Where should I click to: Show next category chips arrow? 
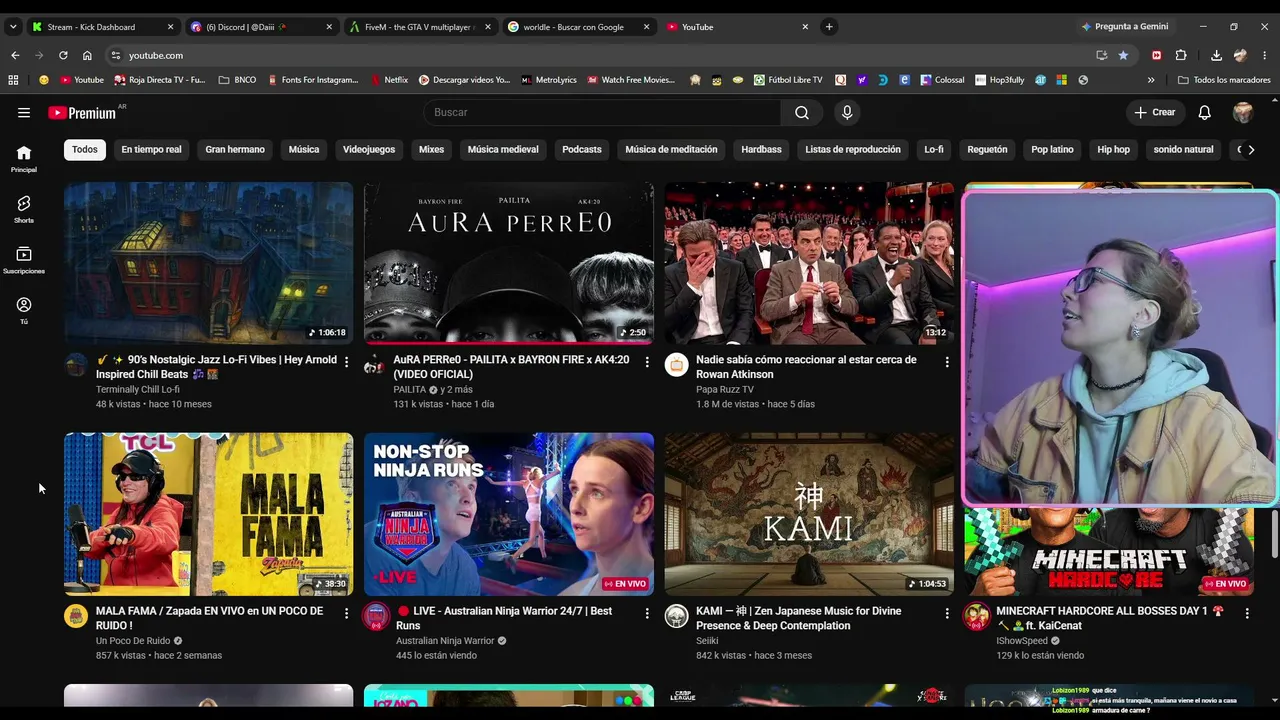1250,150
